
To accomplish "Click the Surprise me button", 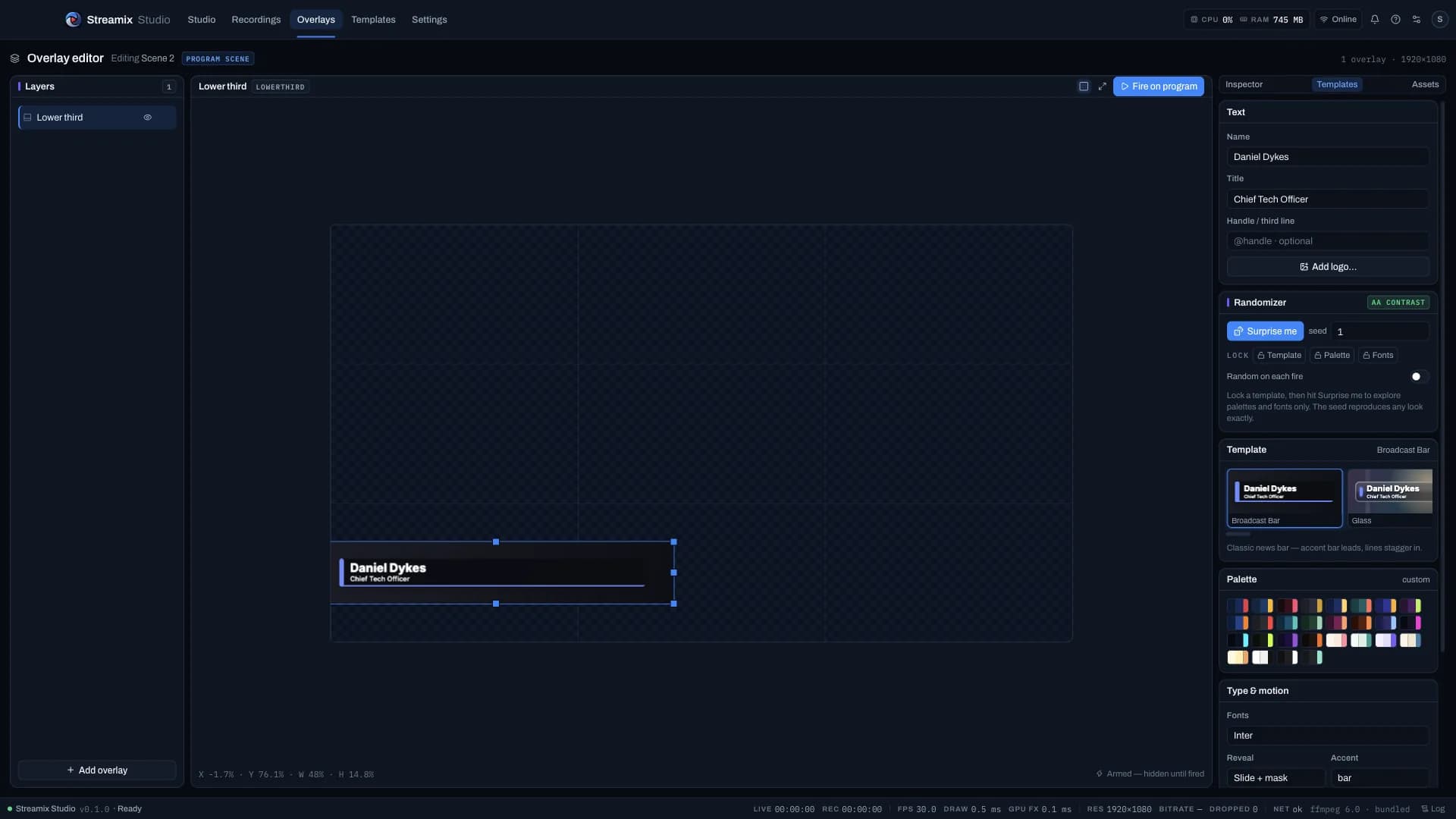I will point(1265,331).
